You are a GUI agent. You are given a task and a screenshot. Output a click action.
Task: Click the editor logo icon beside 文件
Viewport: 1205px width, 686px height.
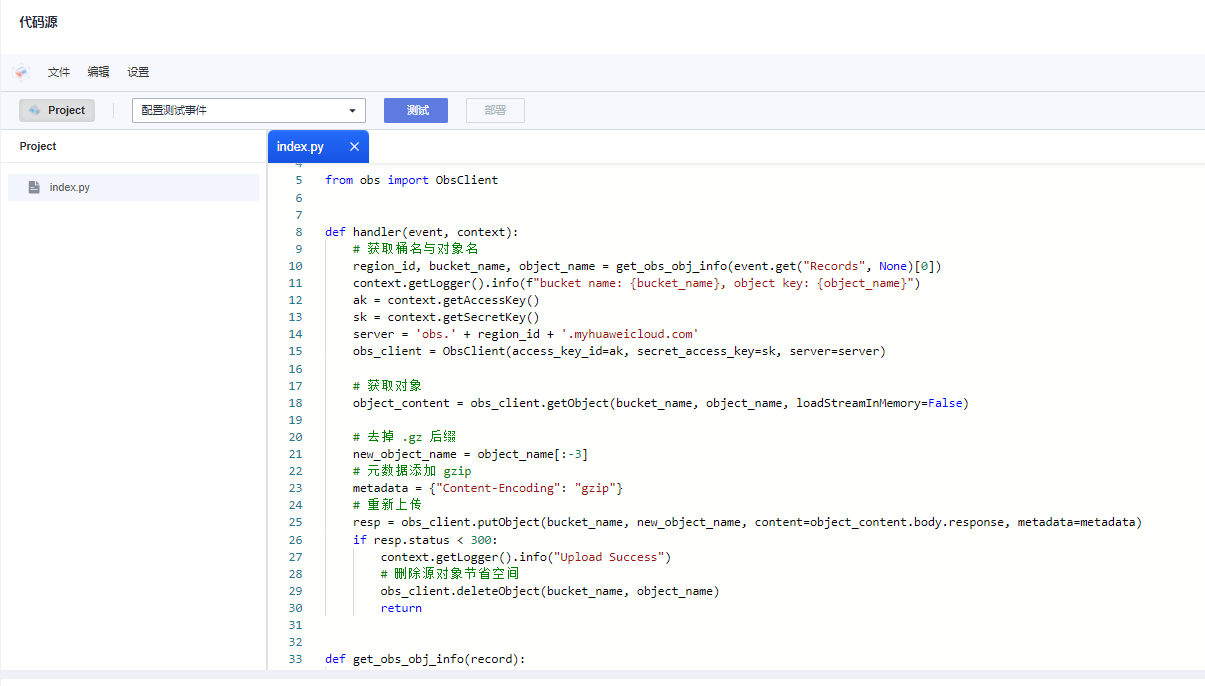[21, 72]
